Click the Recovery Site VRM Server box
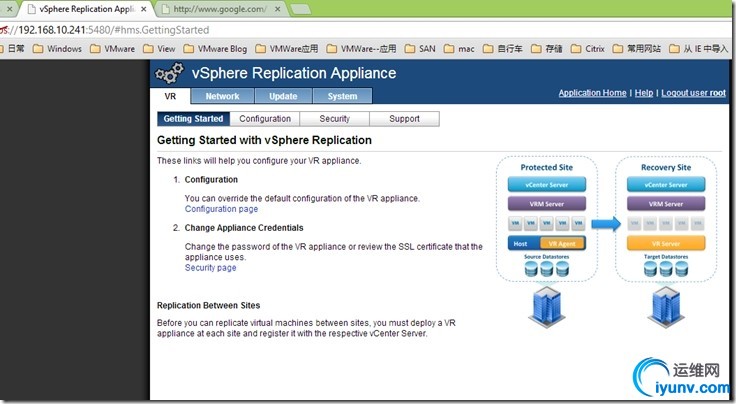Image resolution: width=736 pixels, height=404 pixels. pyautogui.click(x=666, y=204)
